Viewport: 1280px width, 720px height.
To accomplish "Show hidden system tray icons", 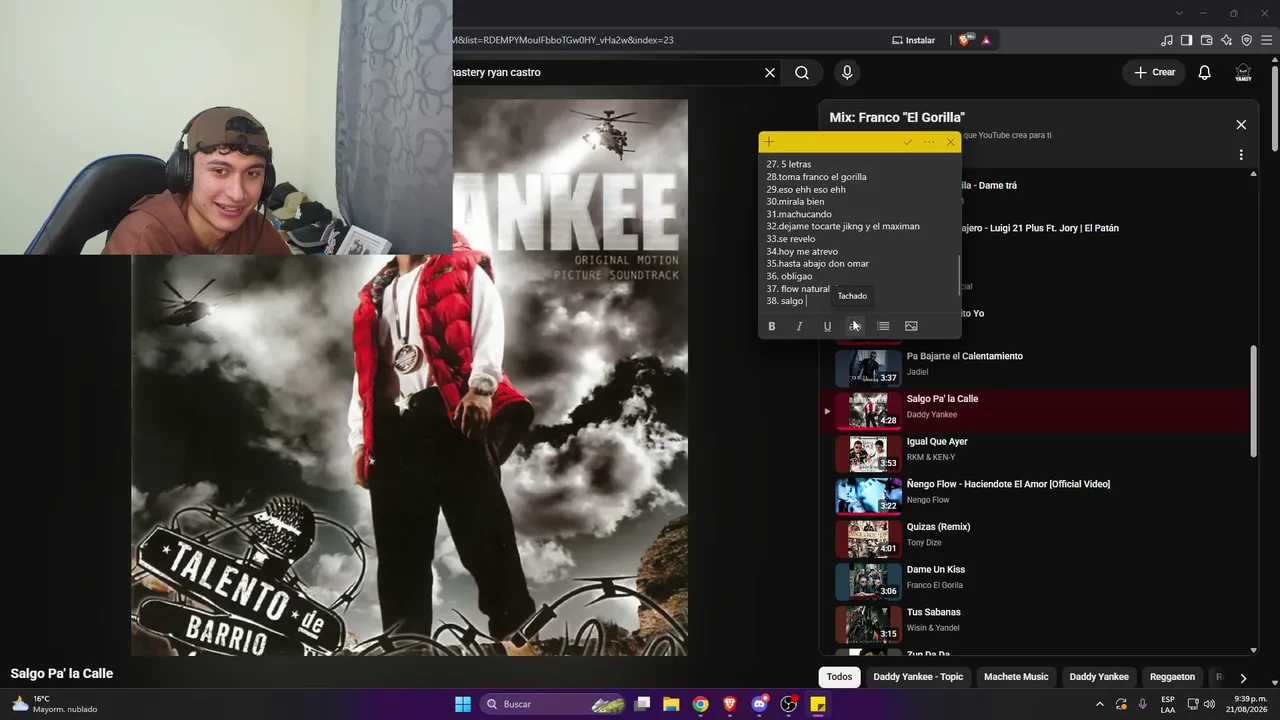I will (x=1101, y=704).
